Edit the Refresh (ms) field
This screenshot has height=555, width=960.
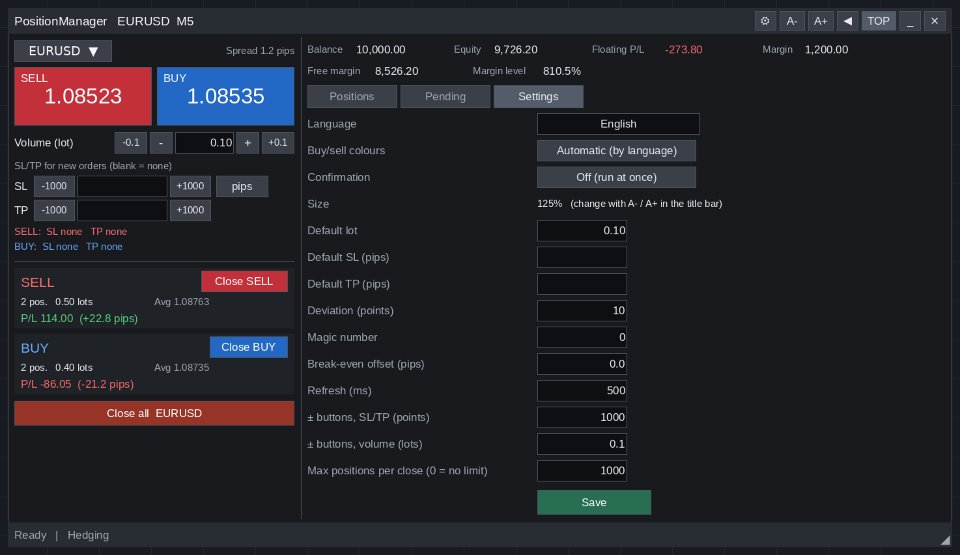pyautogui.click(x=582, y=391)
